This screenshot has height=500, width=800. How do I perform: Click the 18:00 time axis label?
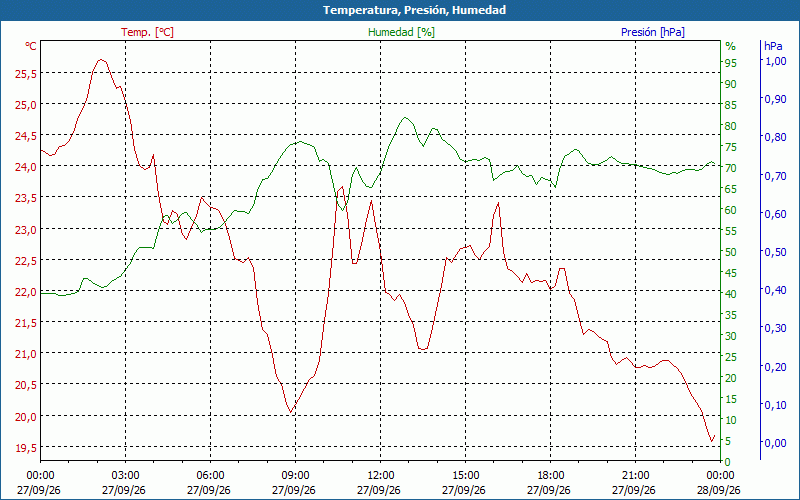click(x=550, y=476)
